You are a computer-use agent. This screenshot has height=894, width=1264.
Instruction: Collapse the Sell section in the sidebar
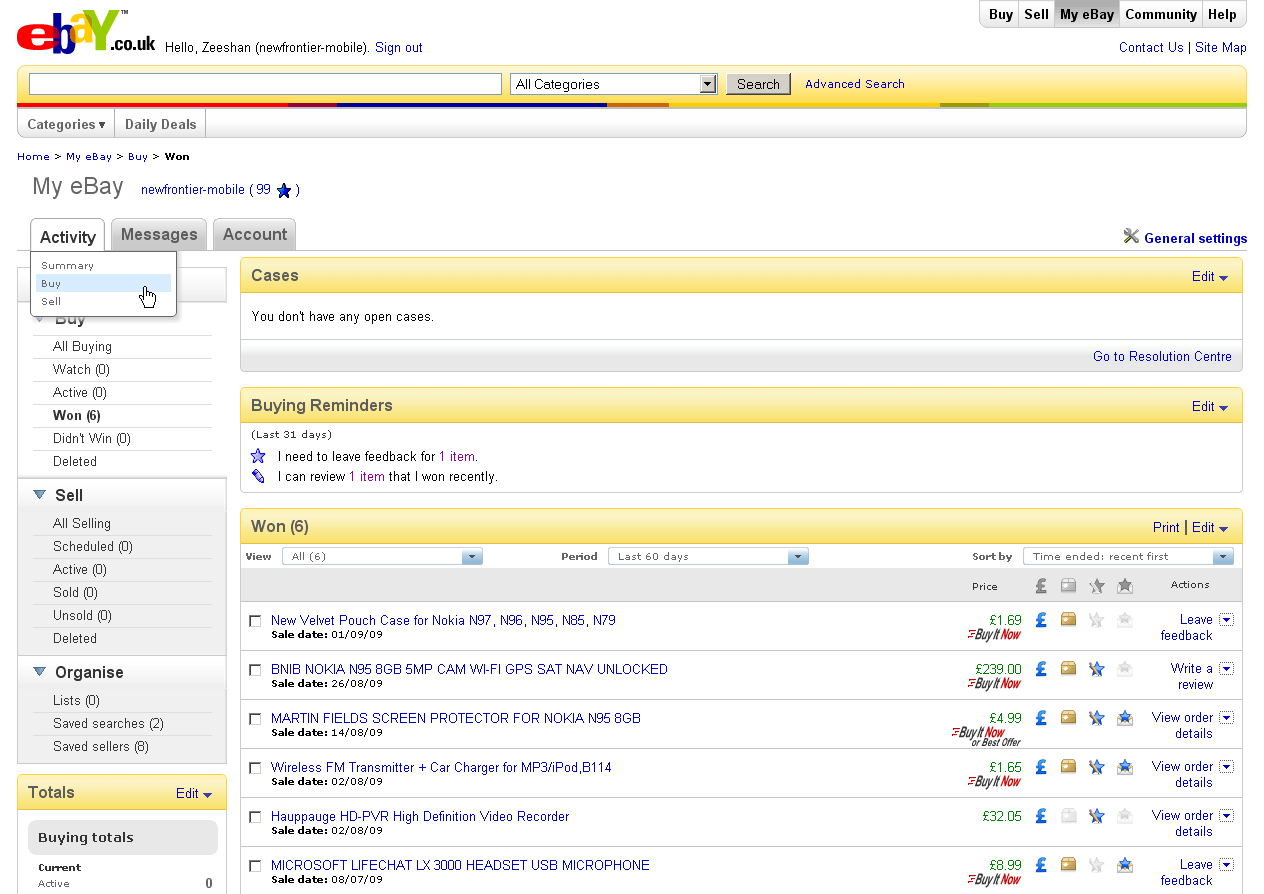(x=40, y=495)
